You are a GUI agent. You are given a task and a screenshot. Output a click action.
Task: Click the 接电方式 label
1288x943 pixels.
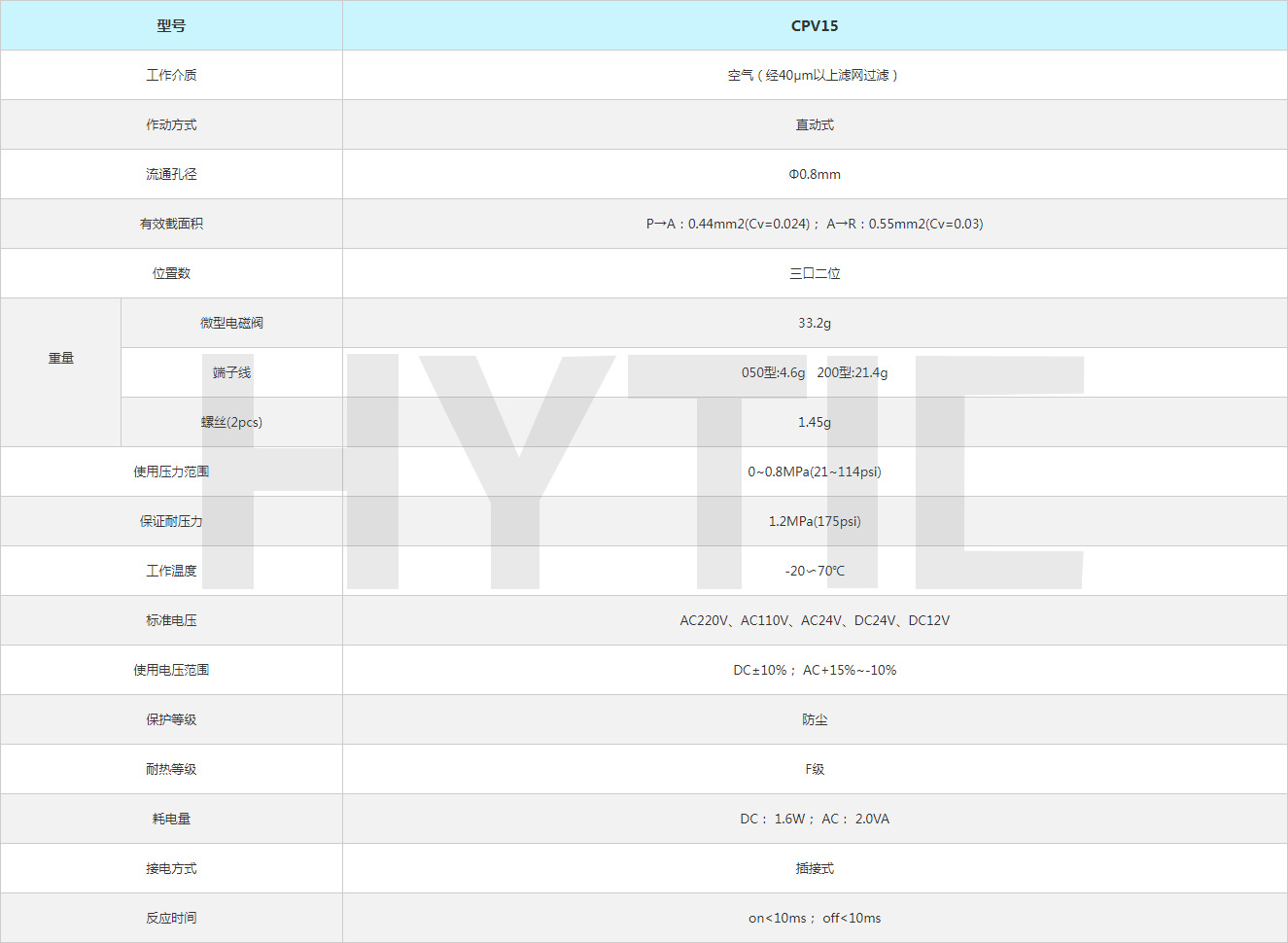click(x=171, y=868)
